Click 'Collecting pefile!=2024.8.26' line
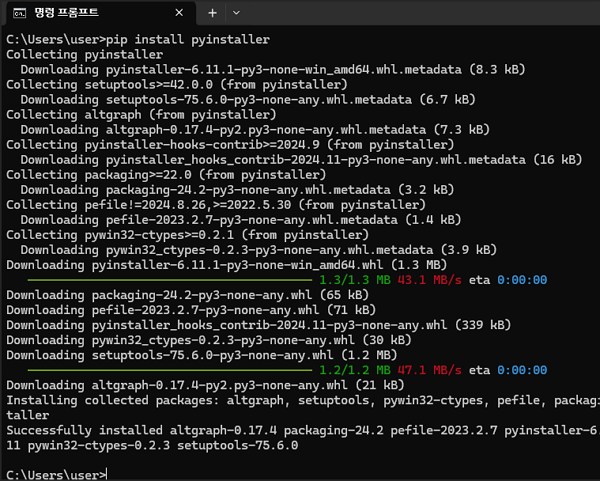 [216, 205]
